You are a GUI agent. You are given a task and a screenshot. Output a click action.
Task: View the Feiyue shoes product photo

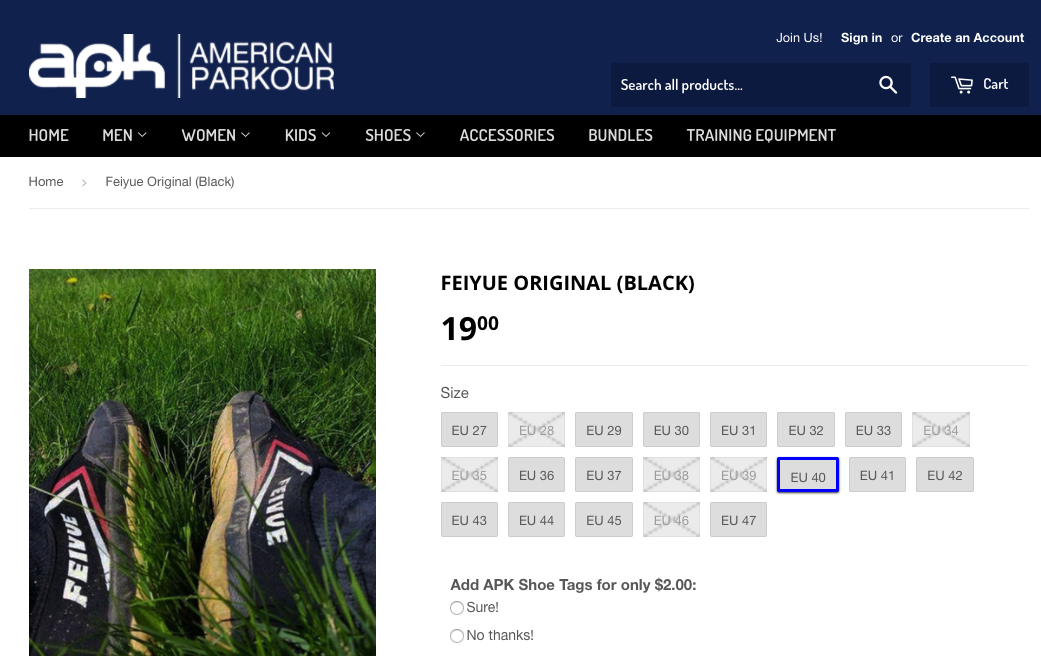pos(202,462)
